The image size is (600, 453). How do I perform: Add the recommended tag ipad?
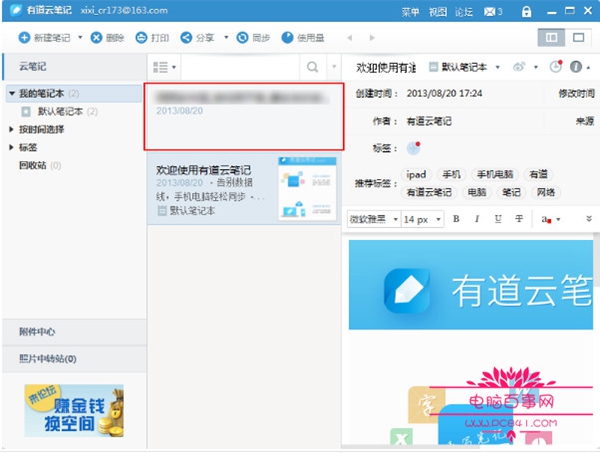click(416, 174)
